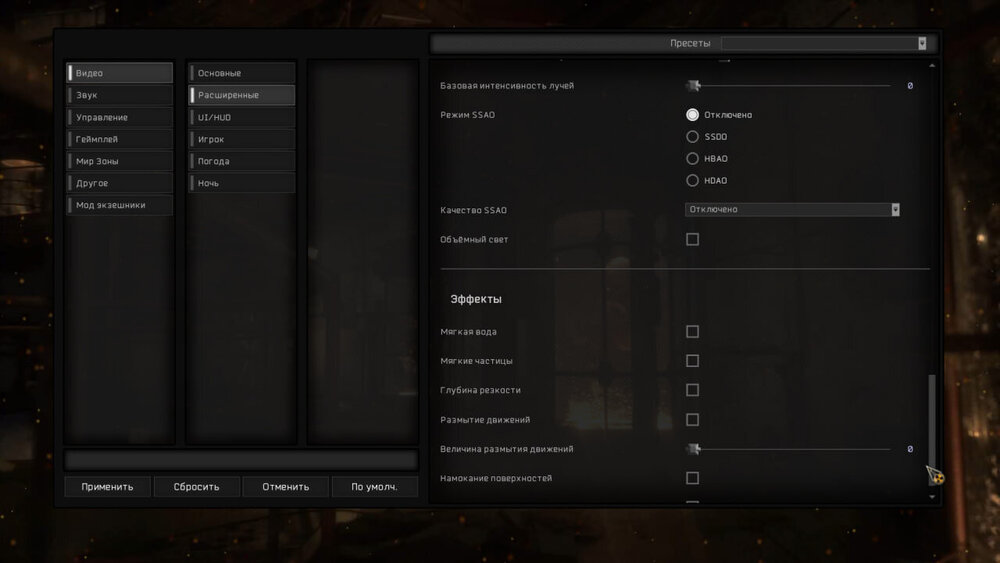
Task: Open the Геймплей settings category
Action: click(120, 139)
